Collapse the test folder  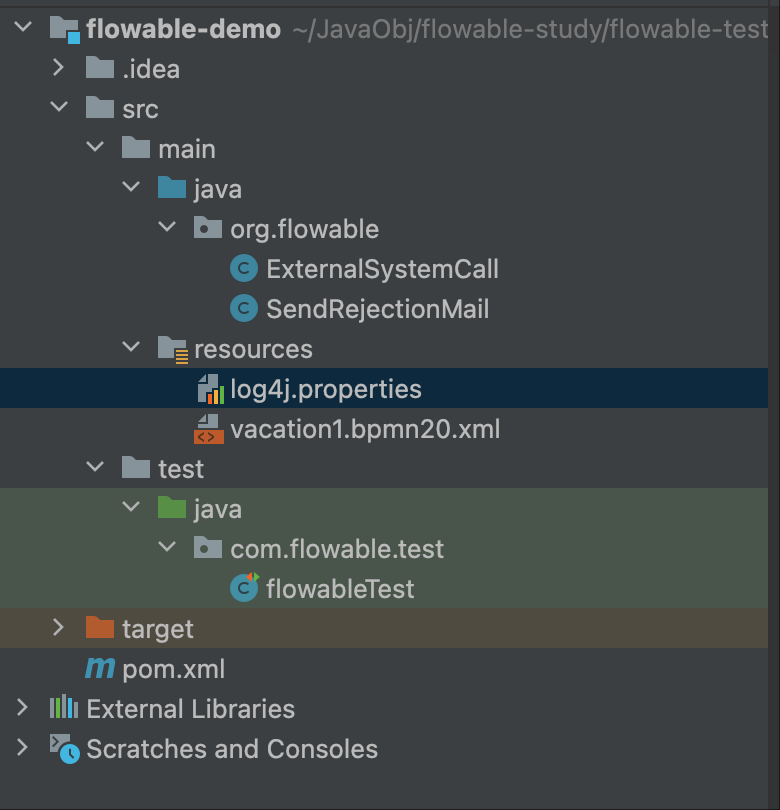pyautogui.click(x=96, y=468)
